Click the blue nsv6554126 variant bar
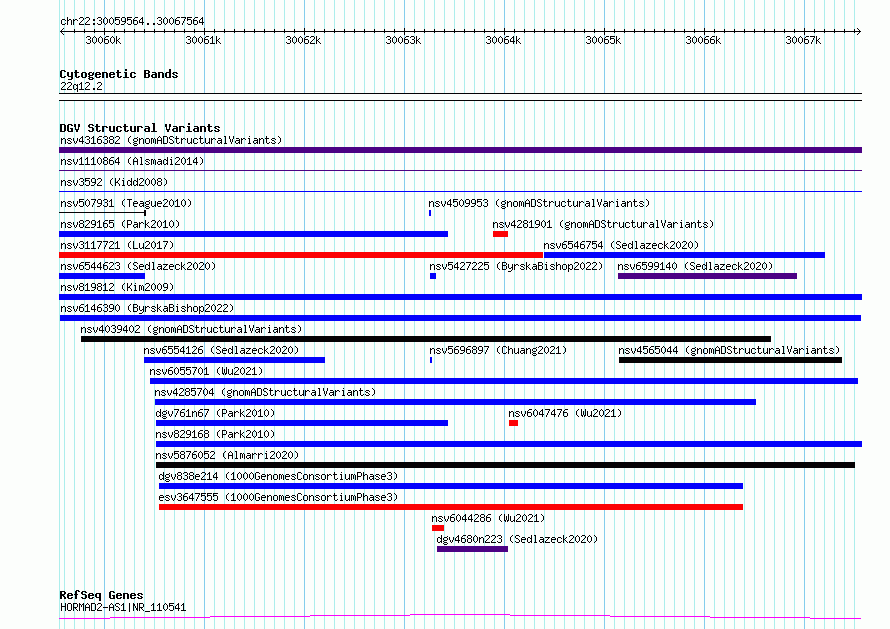The height and width of the screenshot is (629, 890). click(x=234, y=360)
